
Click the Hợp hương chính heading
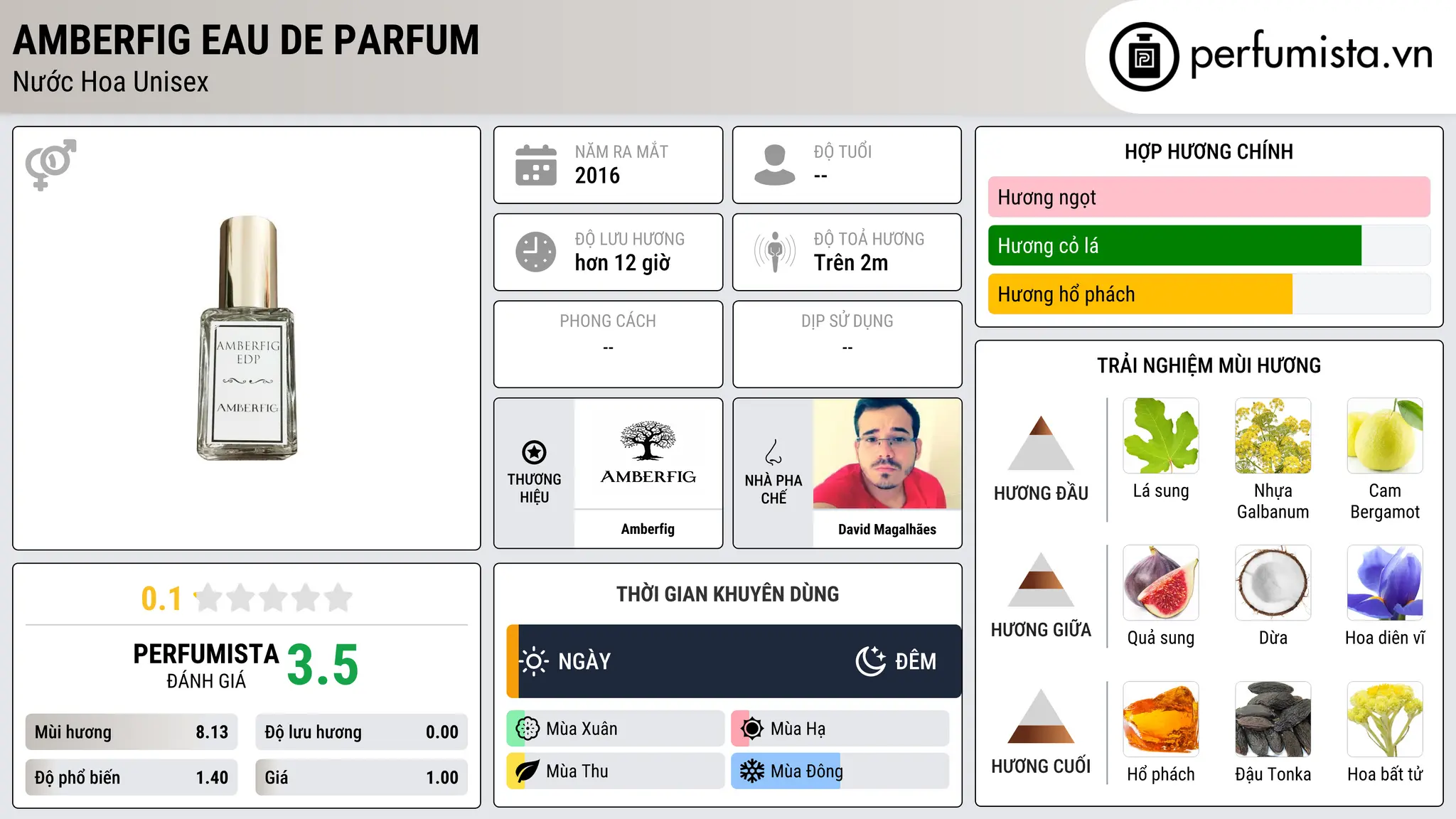pyautogui.click(x=1209, y=151)
